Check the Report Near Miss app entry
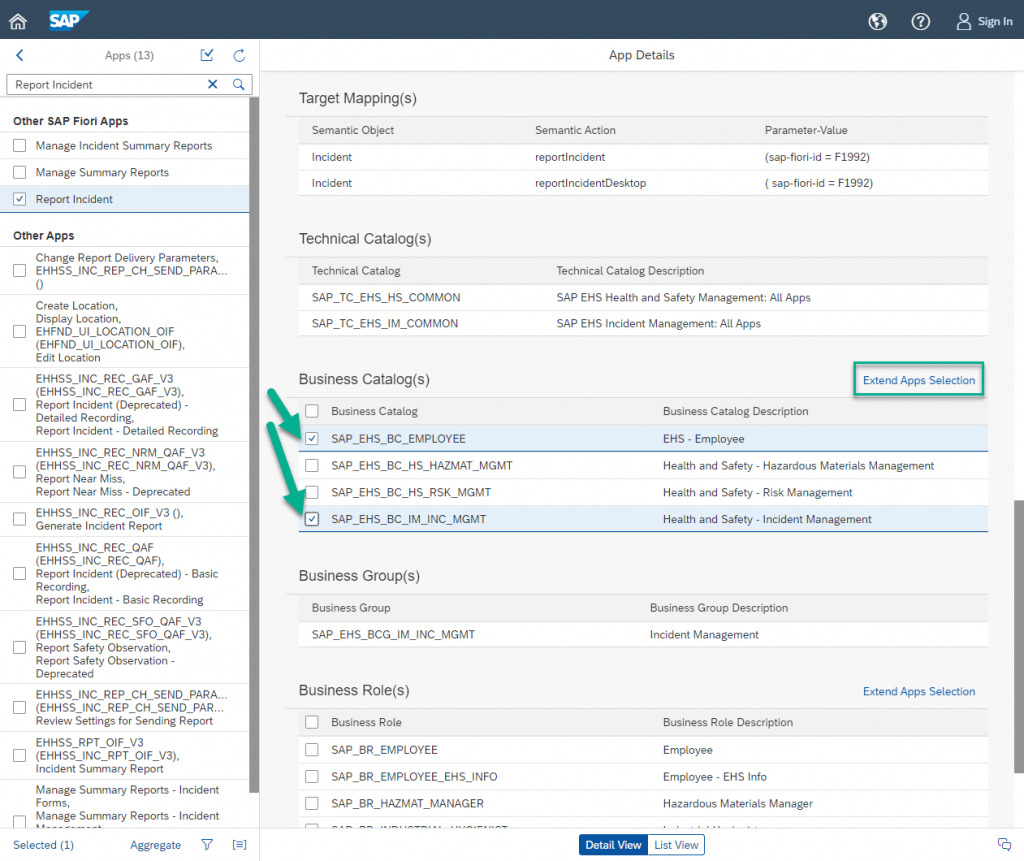This screenshot has height=861, width=1024. 20,472
